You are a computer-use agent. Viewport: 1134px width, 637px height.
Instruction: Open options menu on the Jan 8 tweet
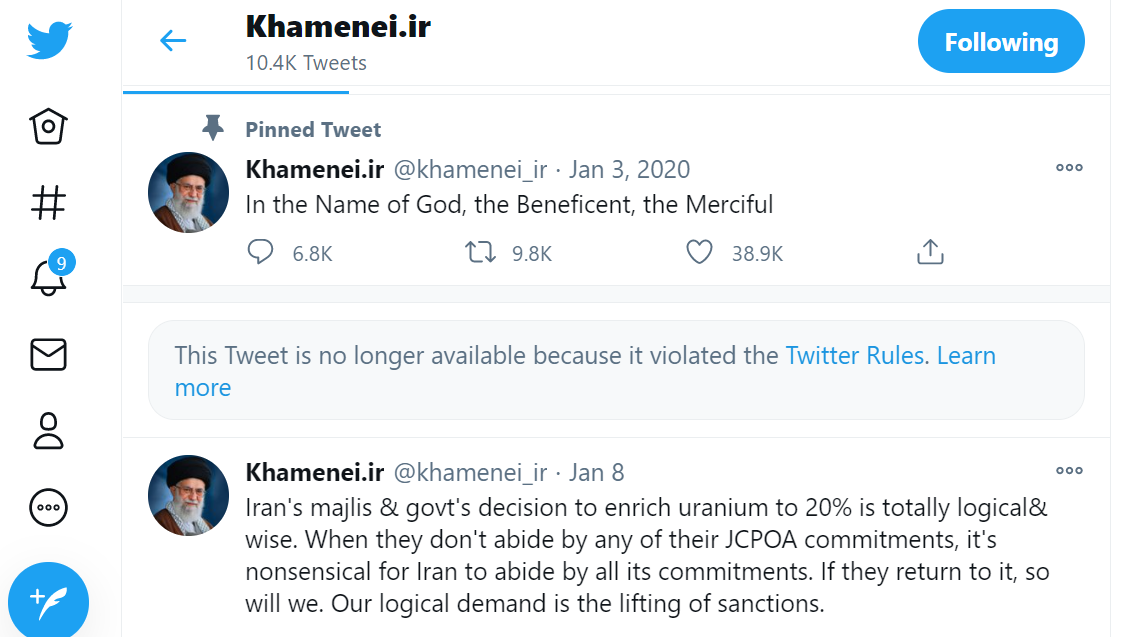[1069, 470]
